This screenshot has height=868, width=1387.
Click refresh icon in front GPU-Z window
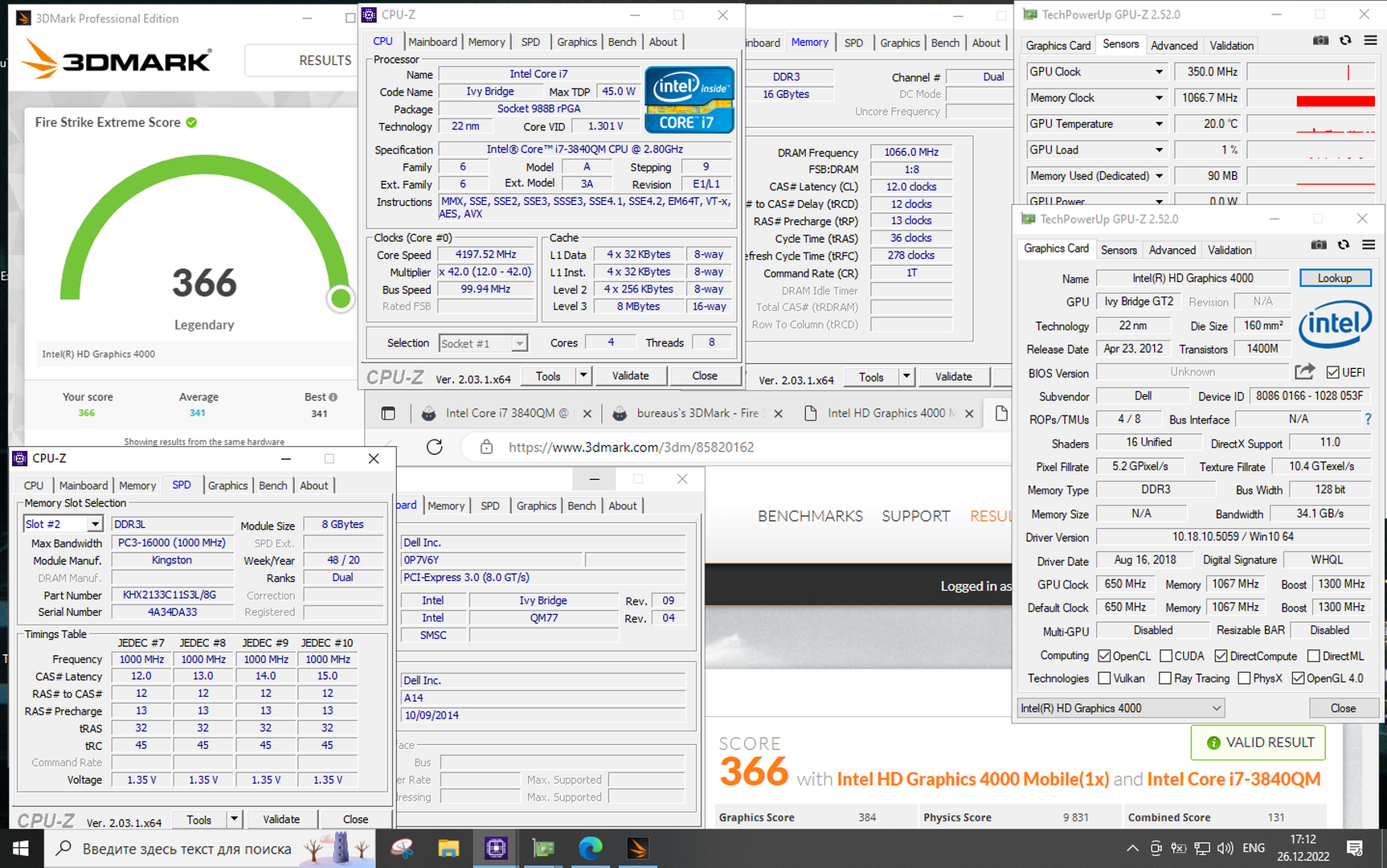1344,245
